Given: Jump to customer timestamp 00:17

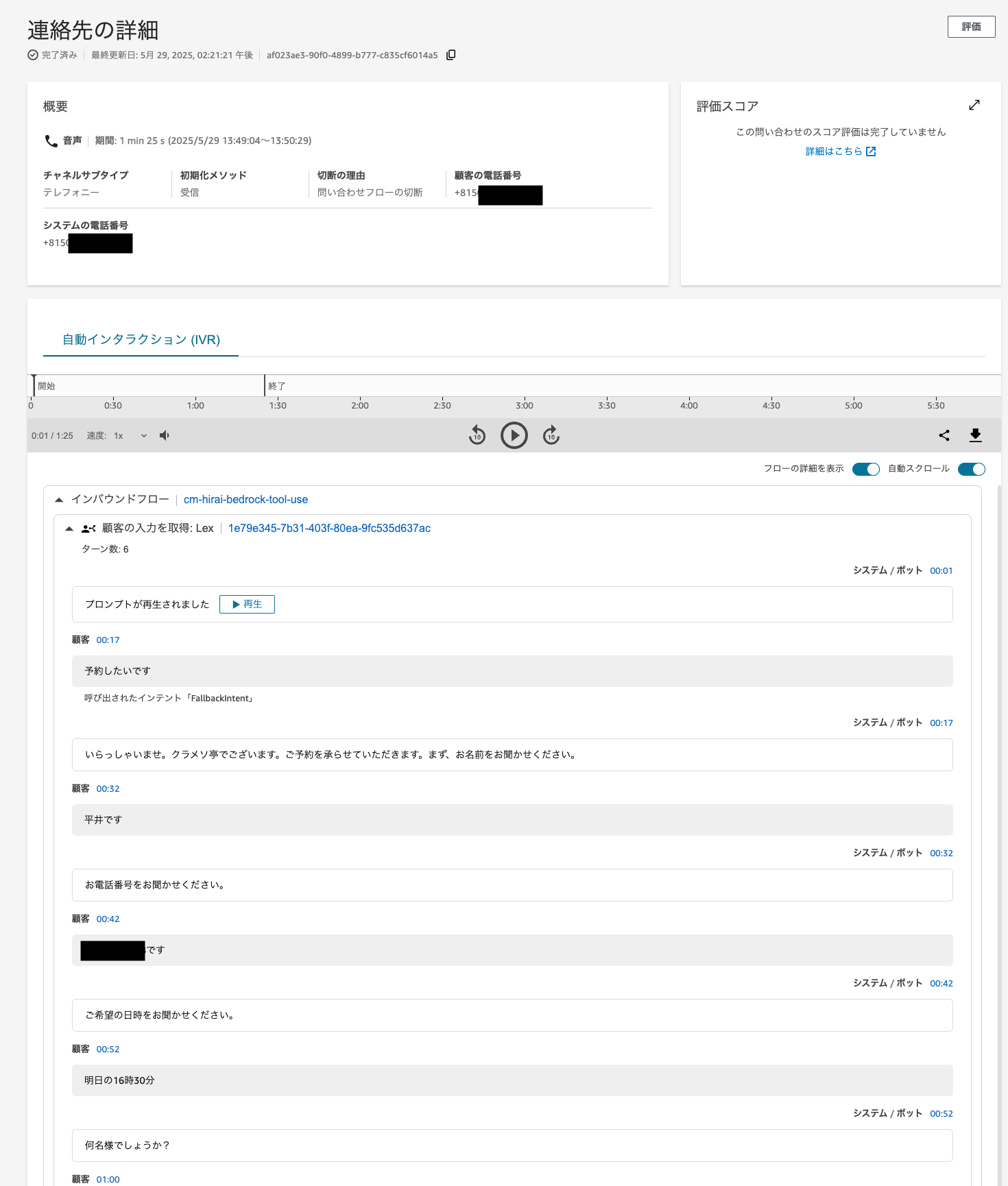Looking at the screenshot, I should point(108,640).
